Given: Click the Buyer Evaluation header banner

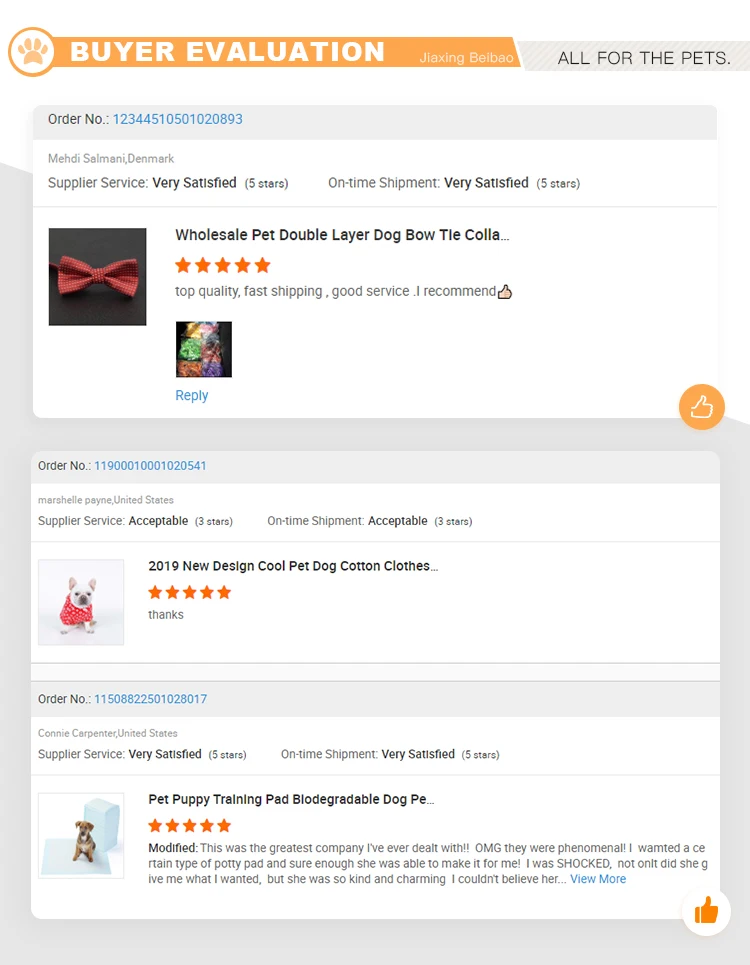Looking at the screenshot, I should (x=227, y=52).
